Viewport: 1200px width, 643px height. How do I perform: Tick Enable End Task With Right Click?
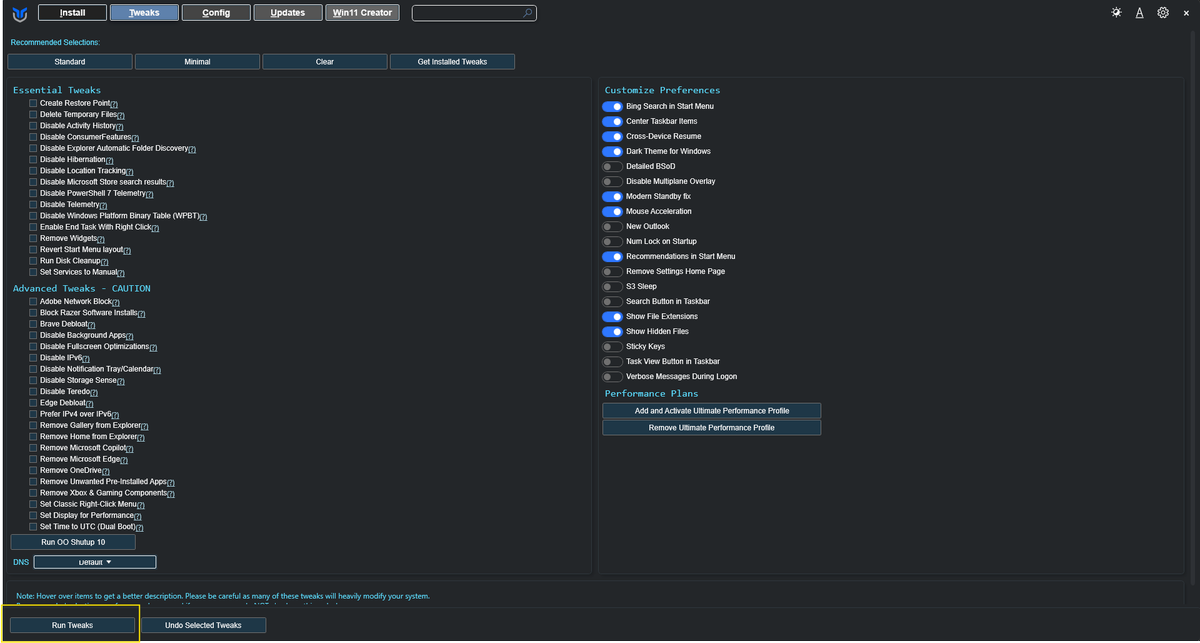[x=33, y=227]
